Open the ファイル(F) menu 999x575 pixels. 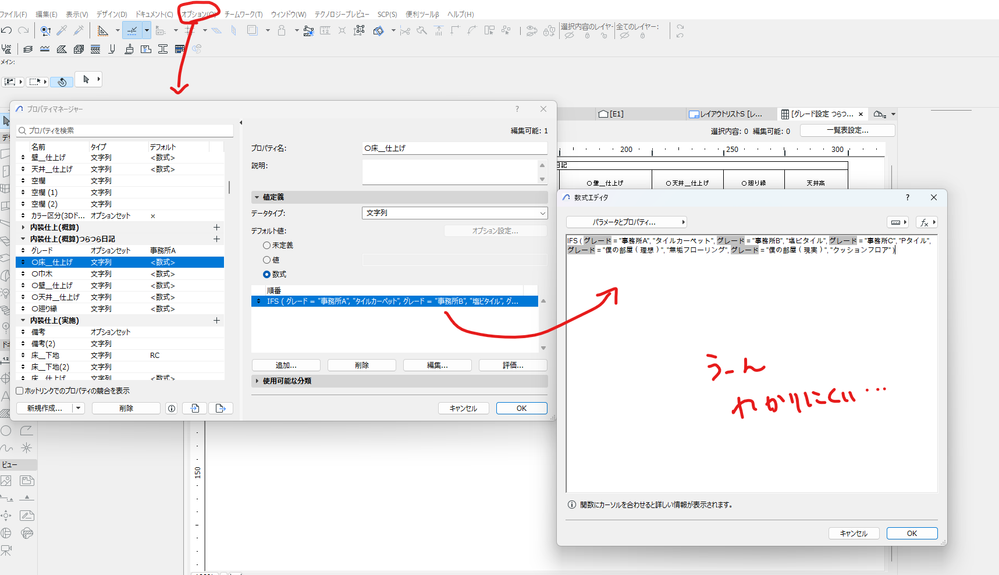pyautogui.click(x=13, y=14)
